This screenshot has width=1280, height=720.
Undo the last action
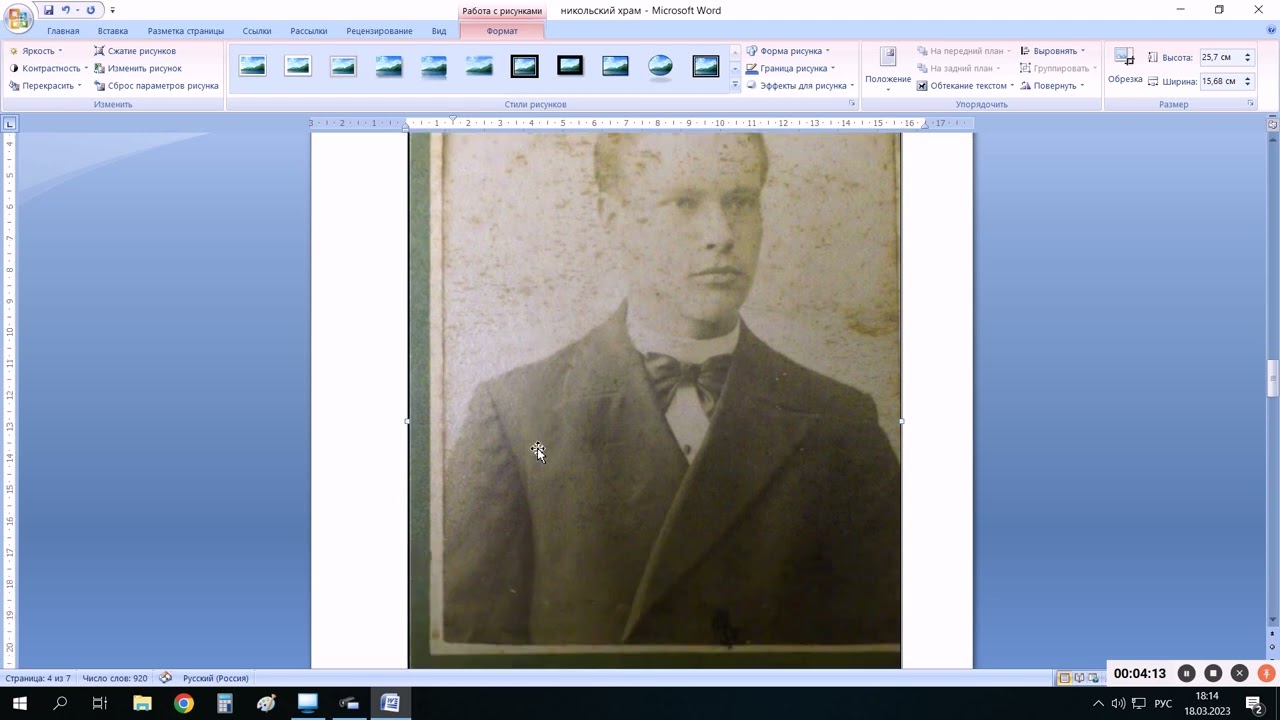point(66,10)
